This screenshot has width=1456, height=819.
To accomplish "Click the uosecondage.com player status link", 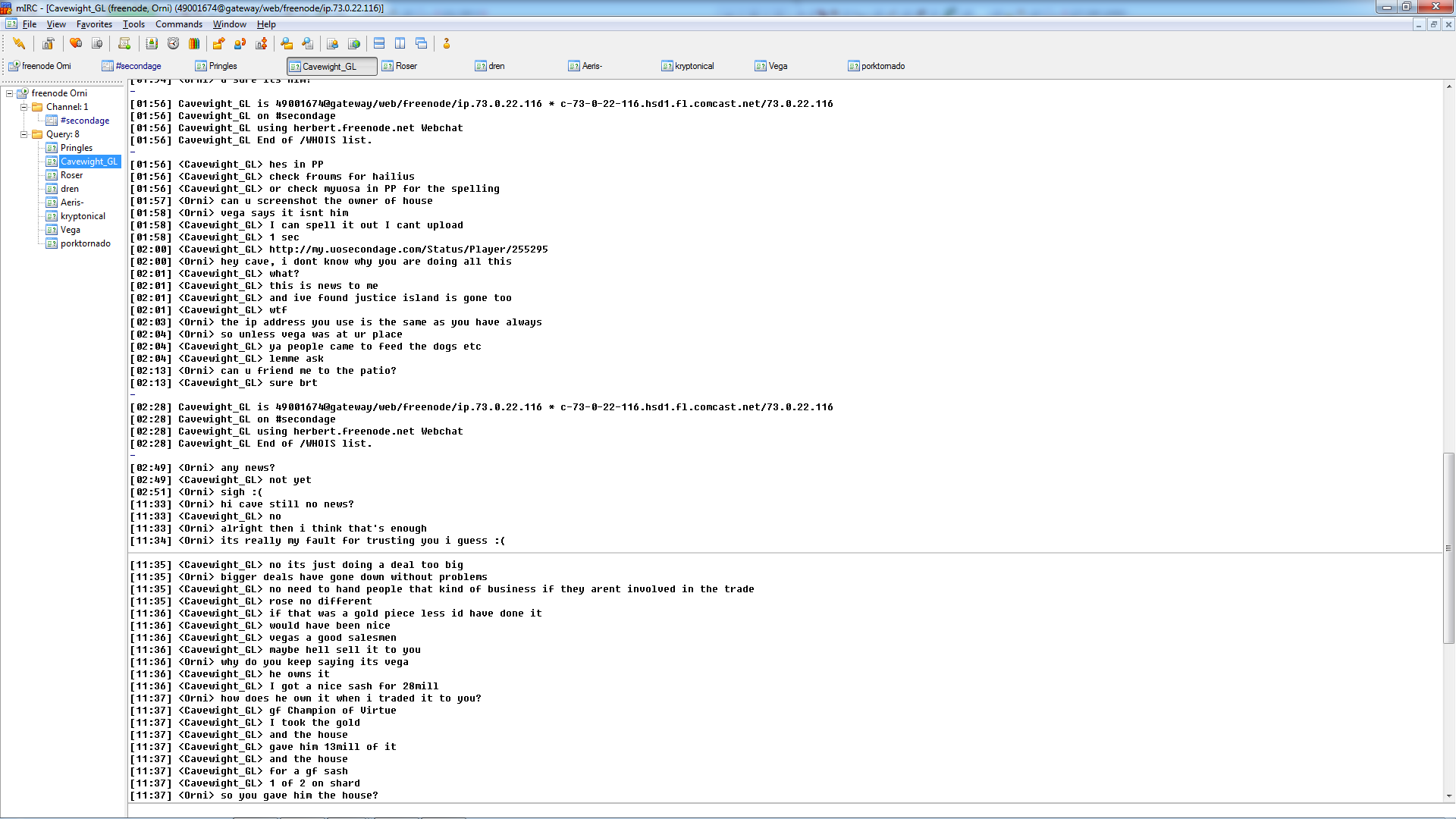I will 408,249.
